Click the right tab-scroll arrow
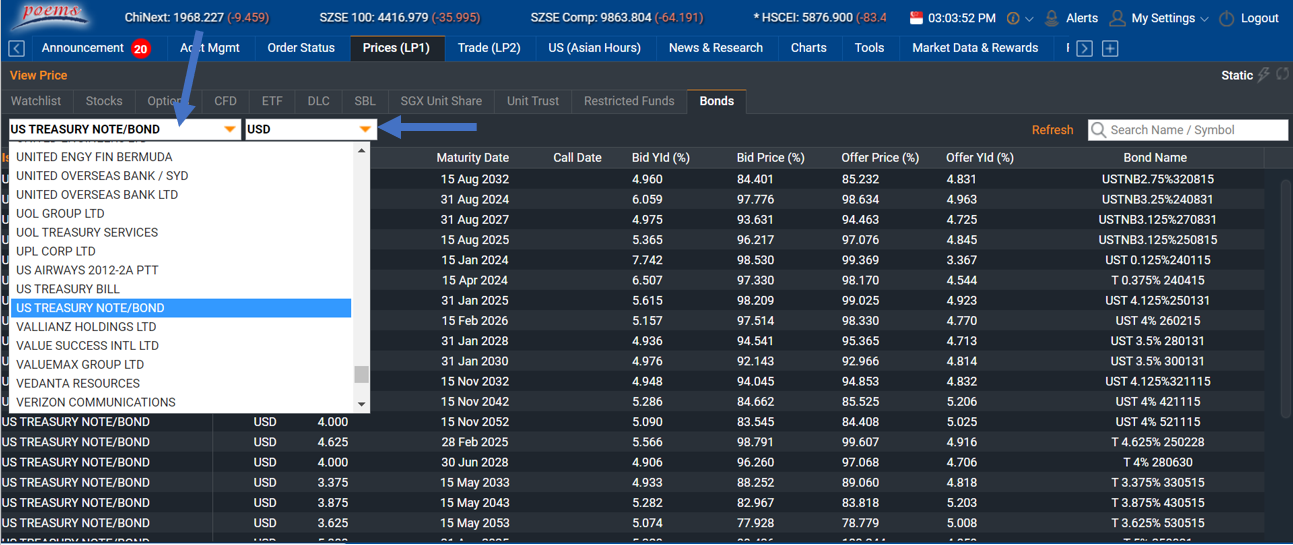 (1084, 48)
